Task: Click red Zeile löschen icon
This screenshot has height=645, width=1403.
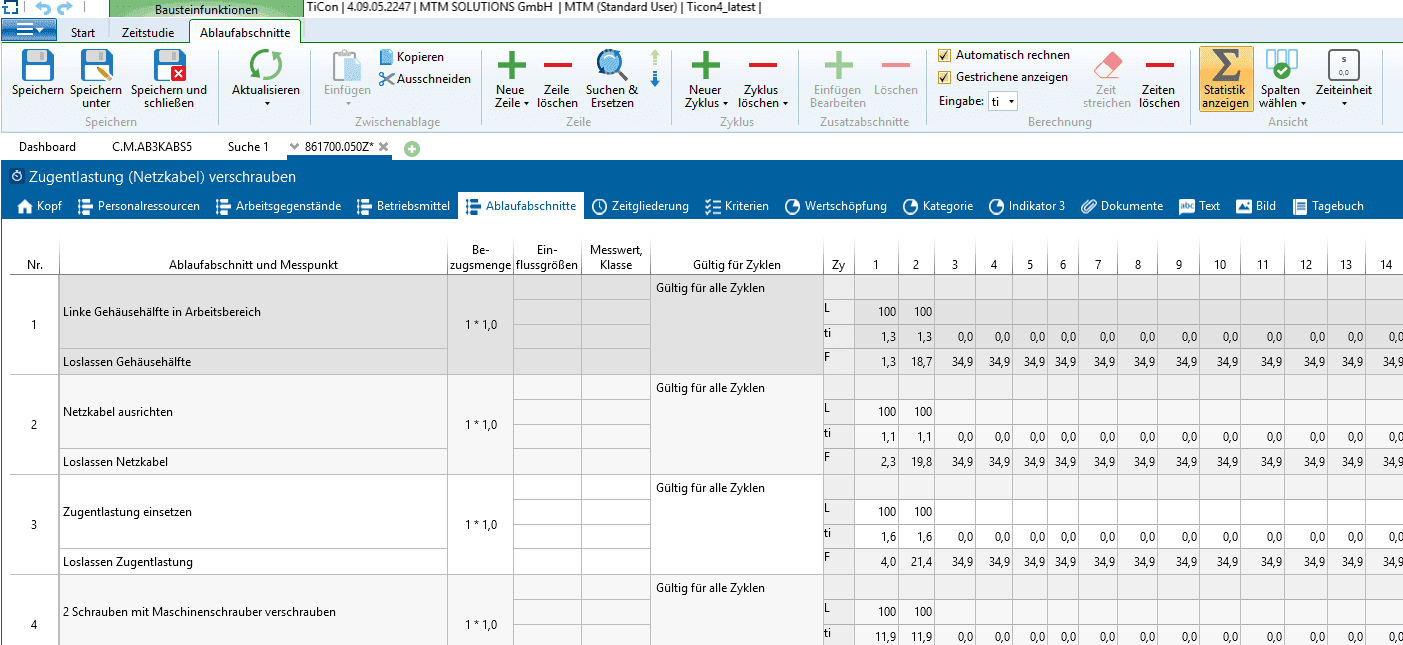Action: (x=557, y=66)
